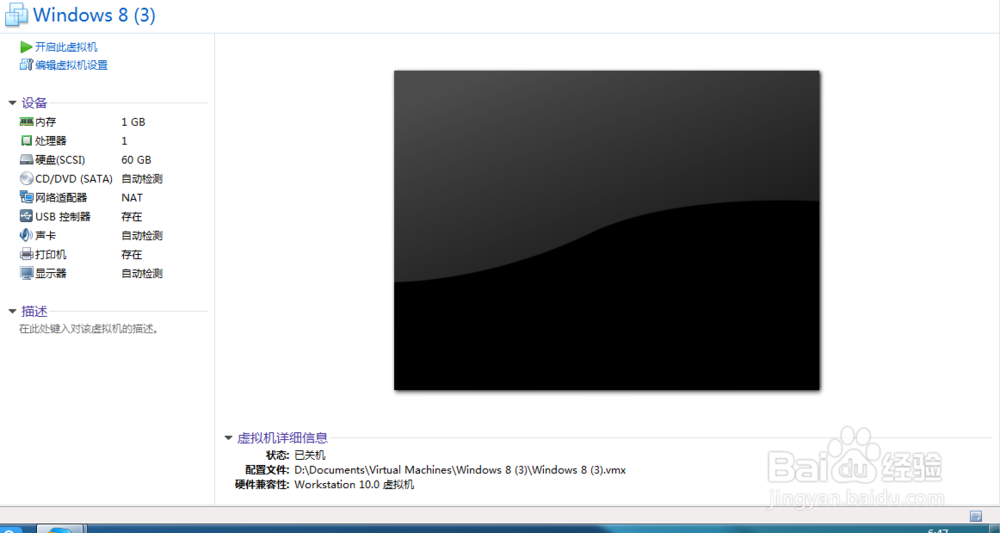Viewport: 1000px width, 533px height.
Task: Click the processor count value 1
Action: 124,141
